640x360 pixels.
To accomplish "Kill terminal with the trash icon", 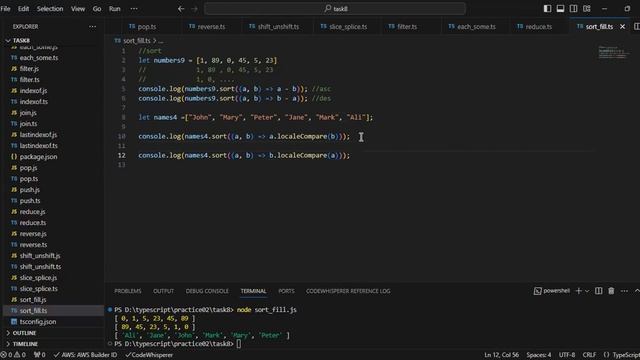I will 611,291.
